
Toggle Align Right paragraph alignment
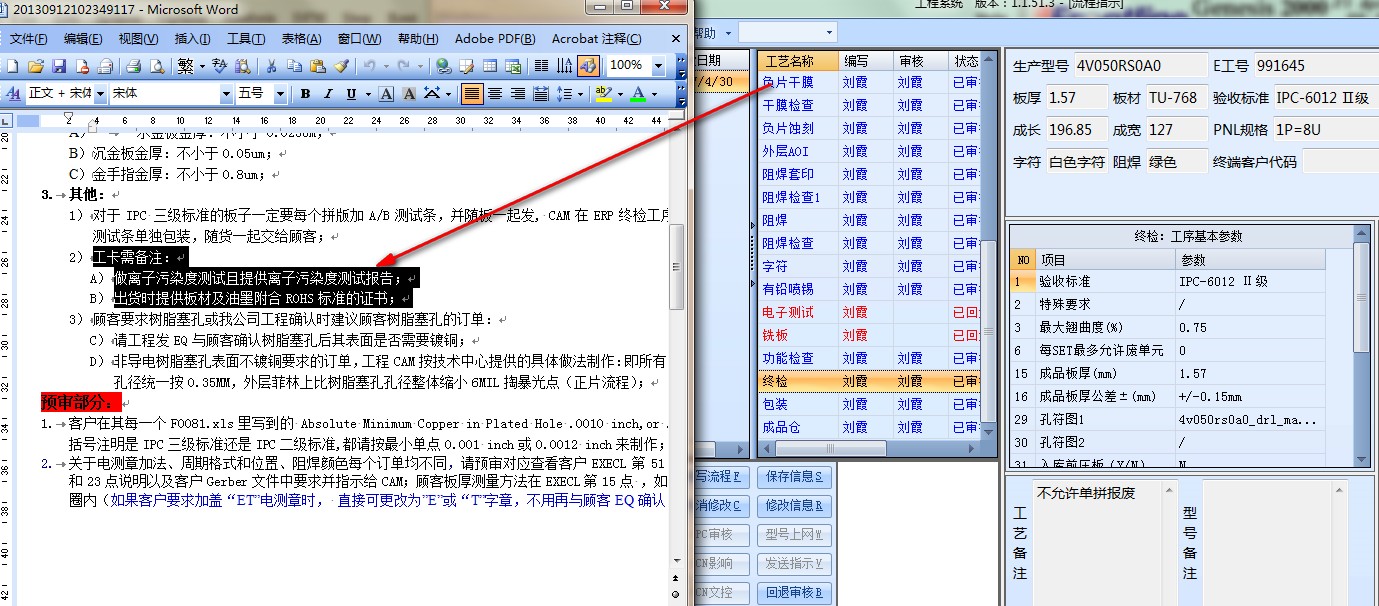point(517,94)
